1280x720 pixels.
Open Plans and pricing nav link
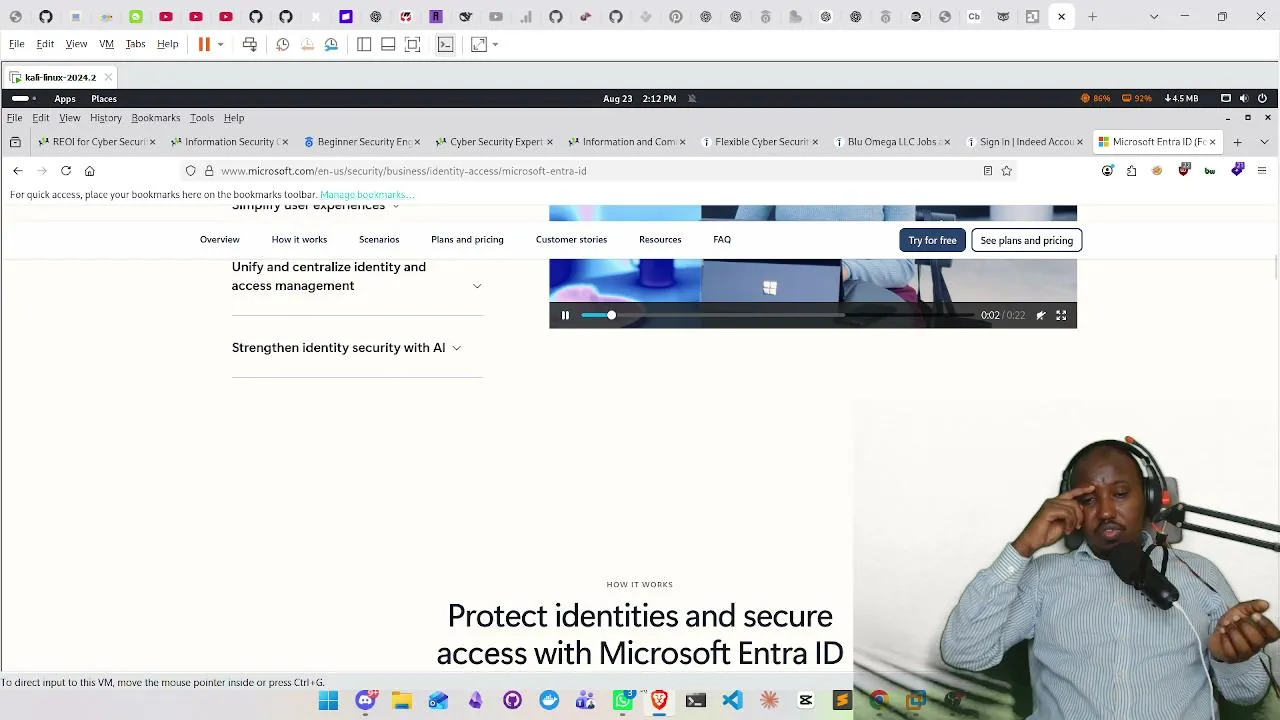467,240
